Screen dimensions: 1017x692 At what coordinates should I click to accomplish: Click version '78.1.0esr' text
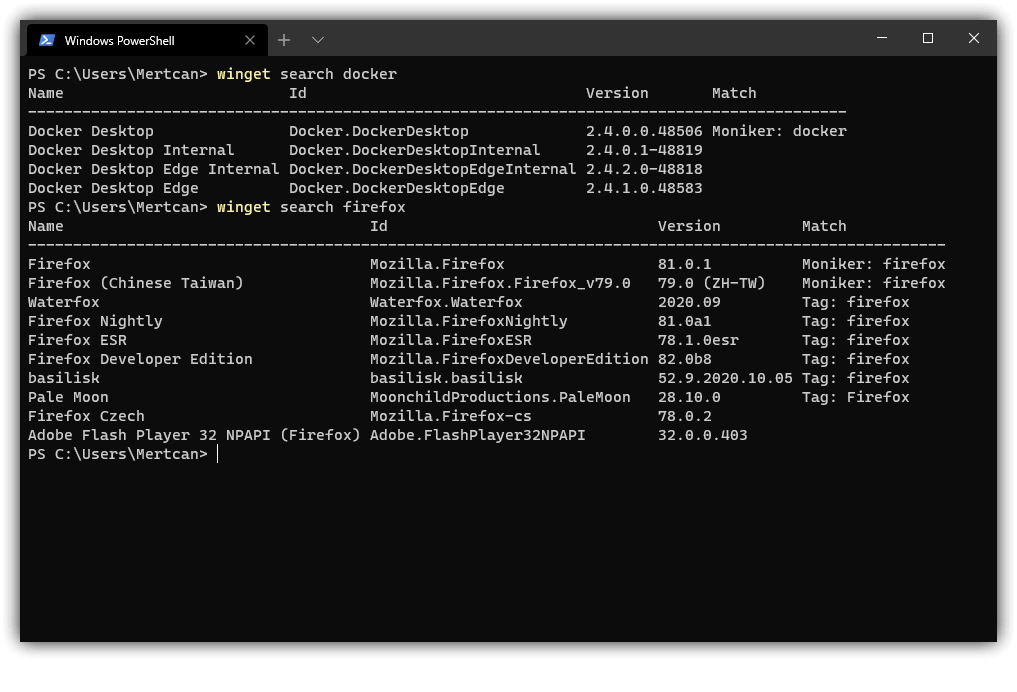(x=698, y=340)
